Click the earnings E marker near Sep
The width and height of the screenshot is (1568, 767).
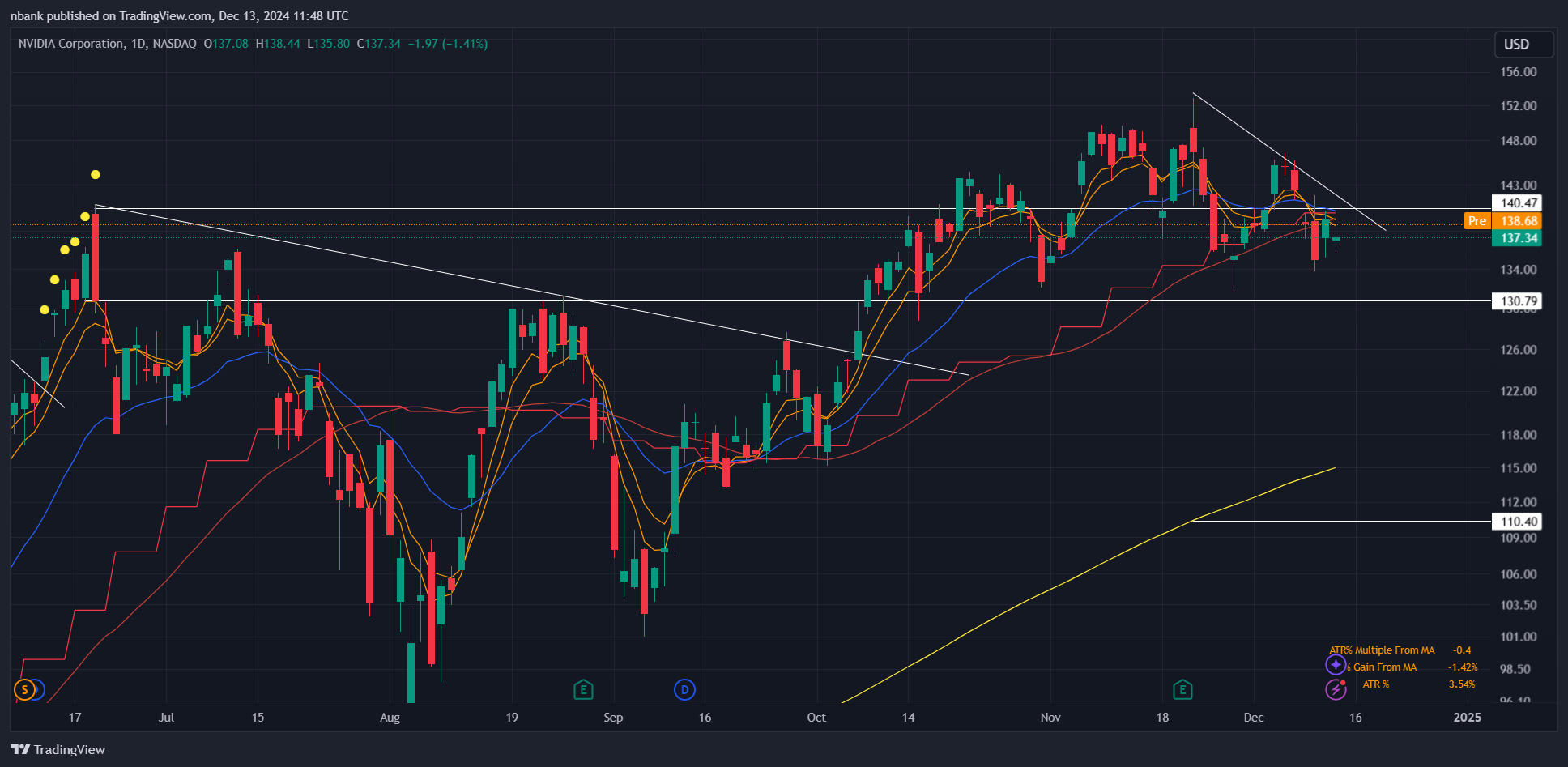click(x=583, y=690)
